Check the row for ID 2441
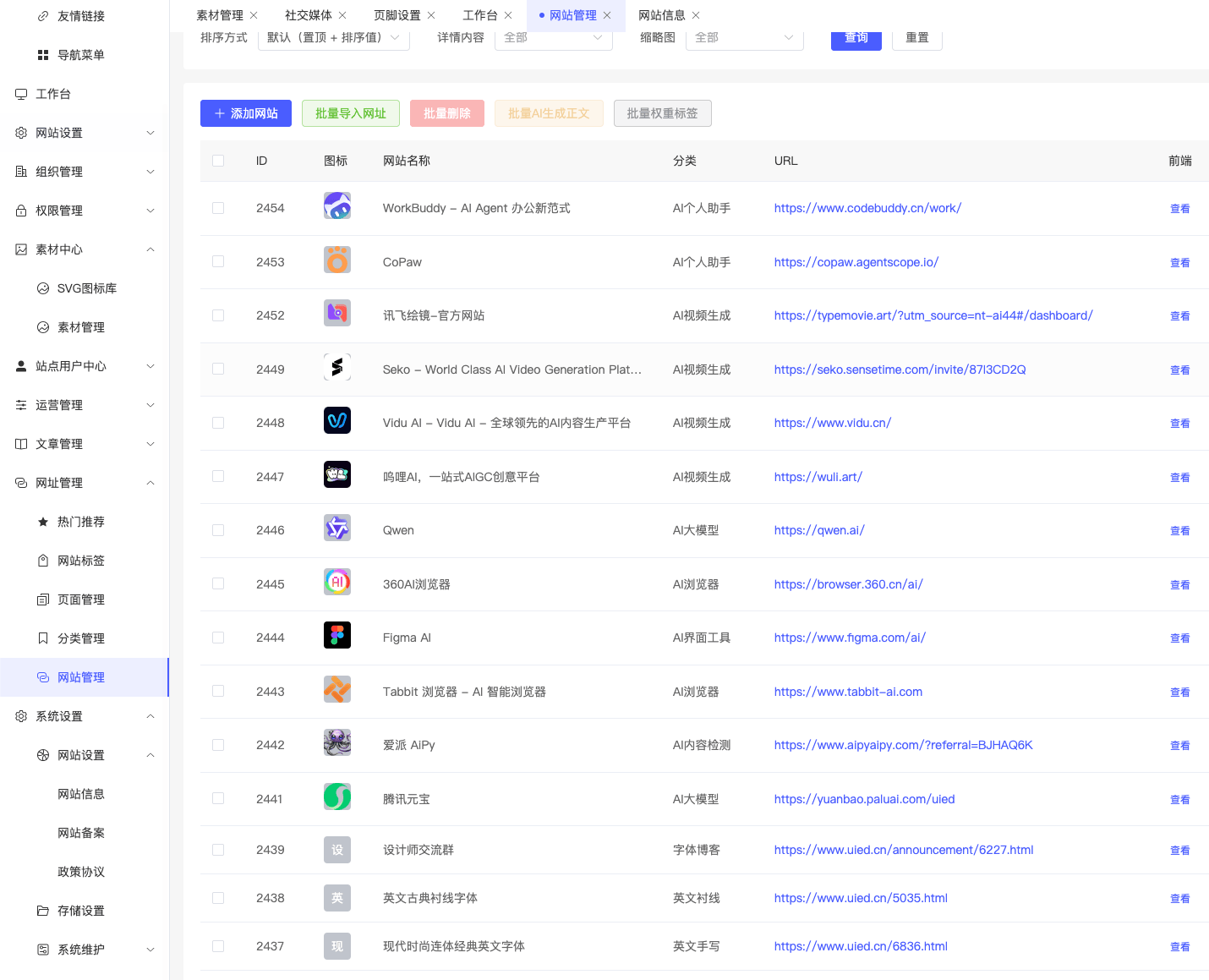Viewport: 1209px width, 980px height. pyautogui.click(x=218, y=799)
